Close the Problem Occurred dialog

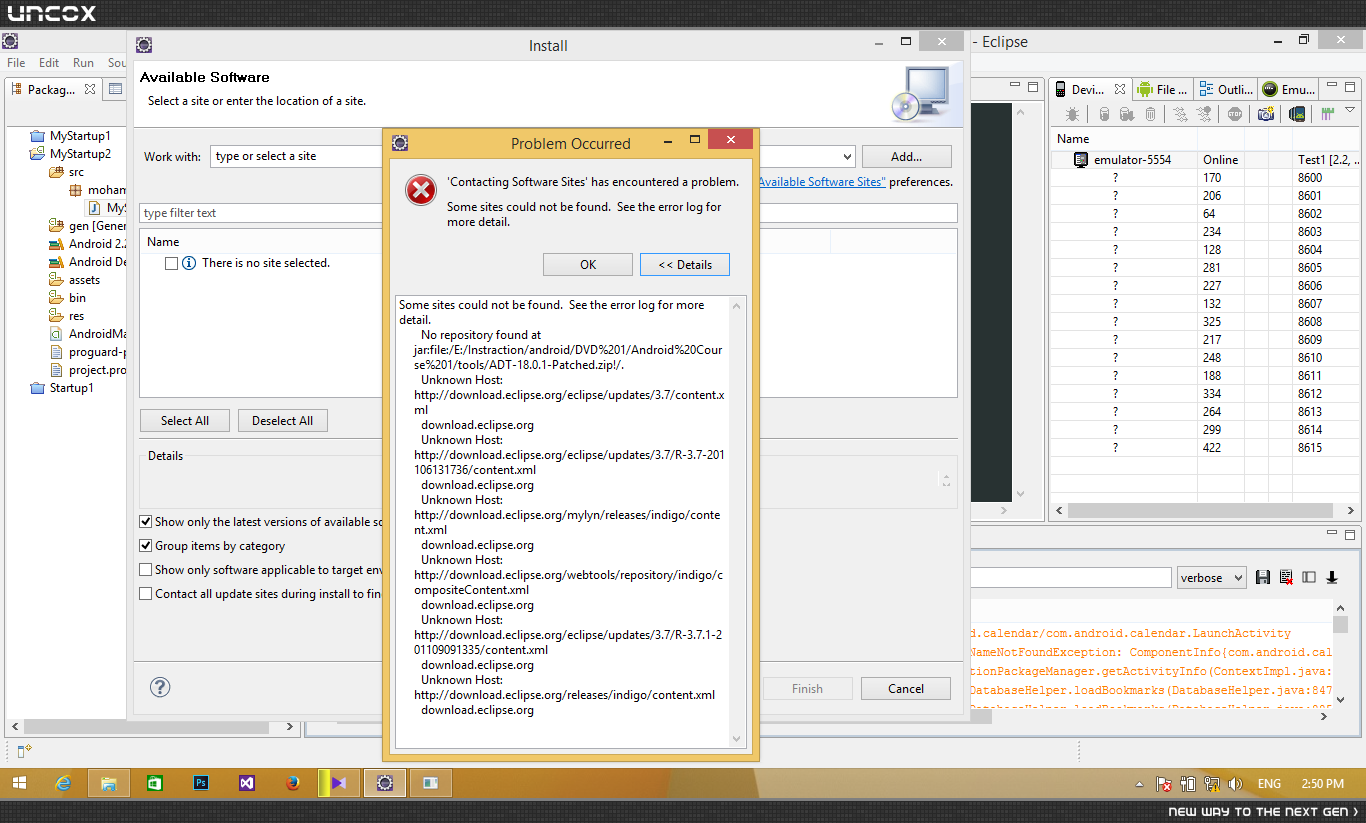(731, 139)
